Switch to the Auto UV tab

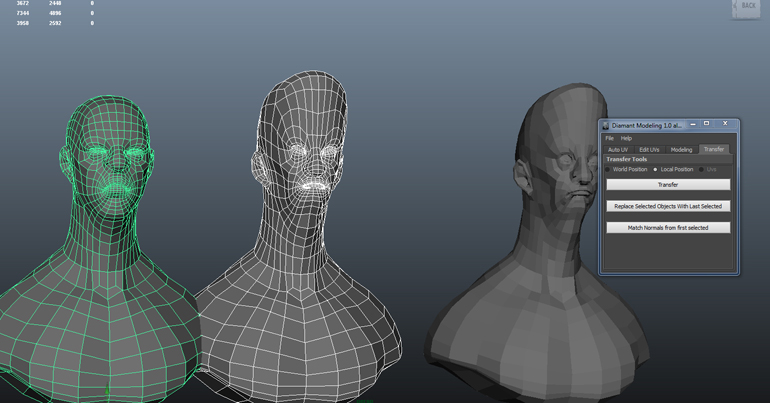point(618,149)
